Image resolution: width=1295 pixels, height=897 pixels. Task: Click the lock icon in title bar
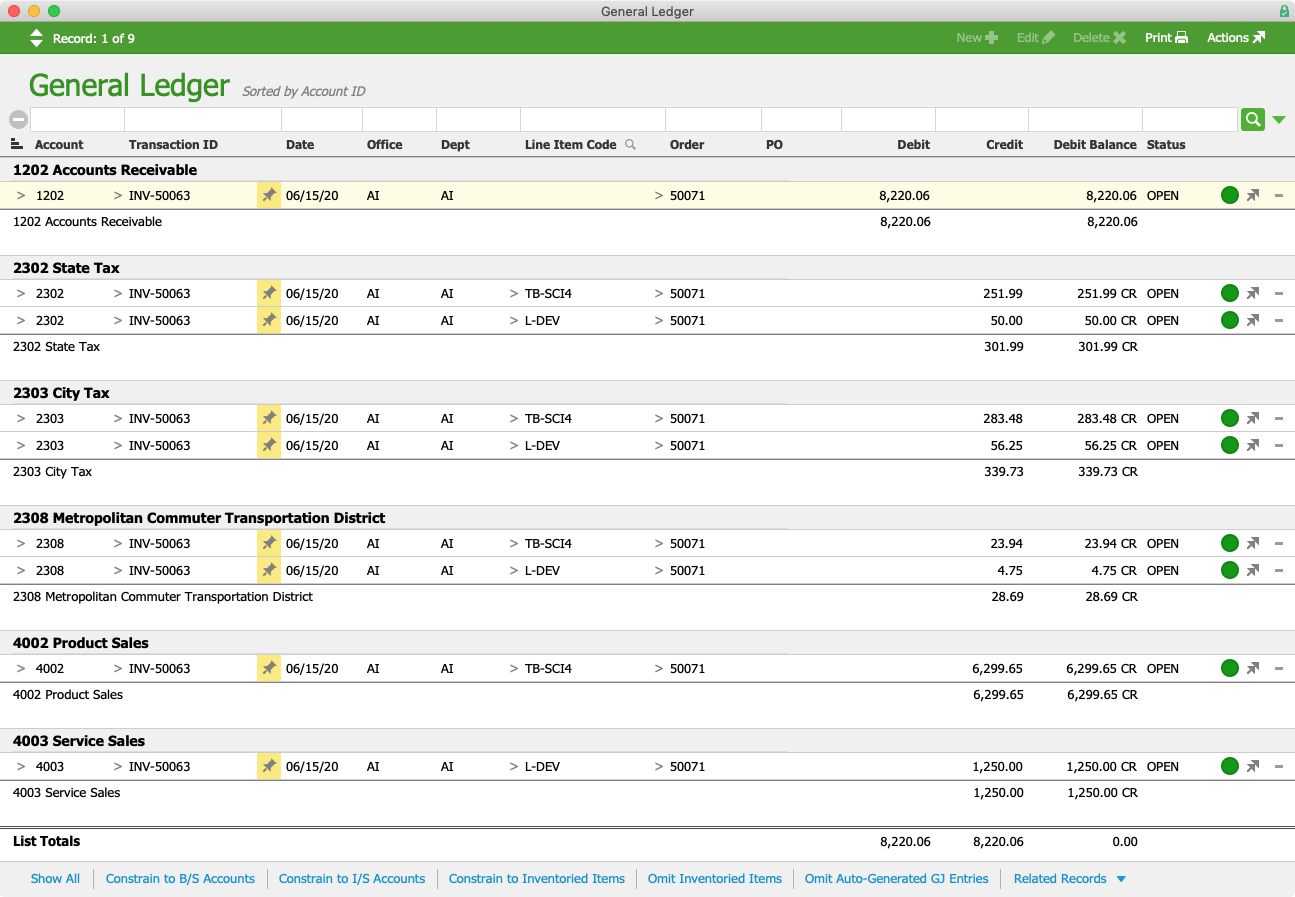1284,11
